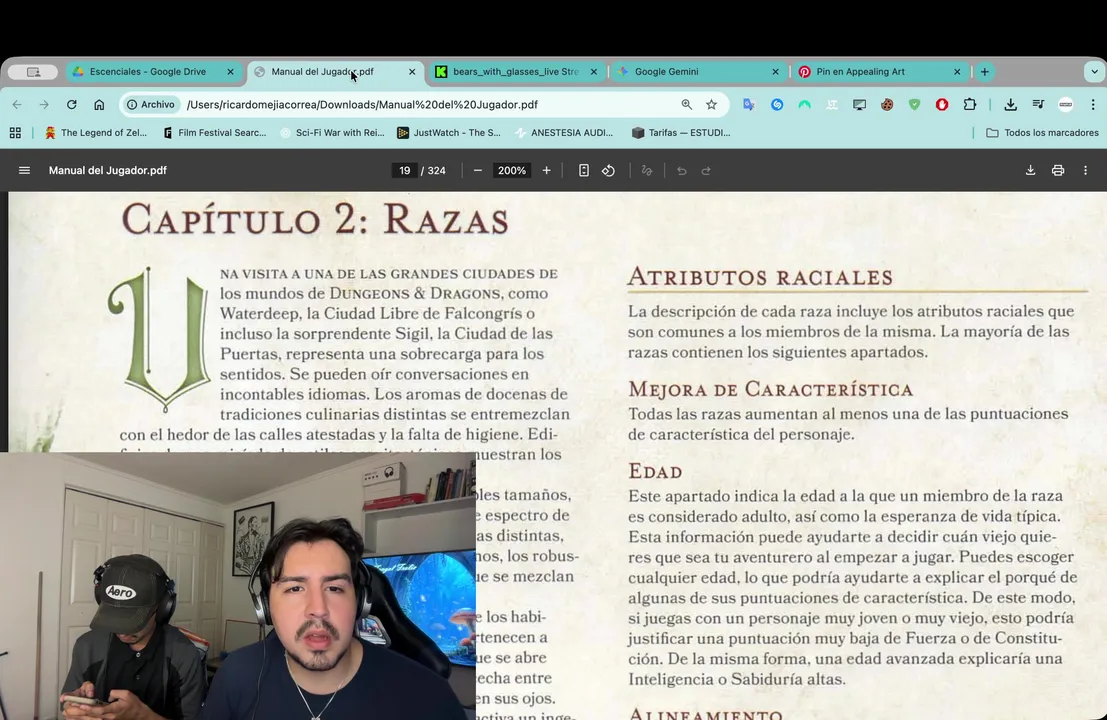Open the extensions puzzle-piece menu
The image size is (1107, 720).
click(x=970, y=104)
